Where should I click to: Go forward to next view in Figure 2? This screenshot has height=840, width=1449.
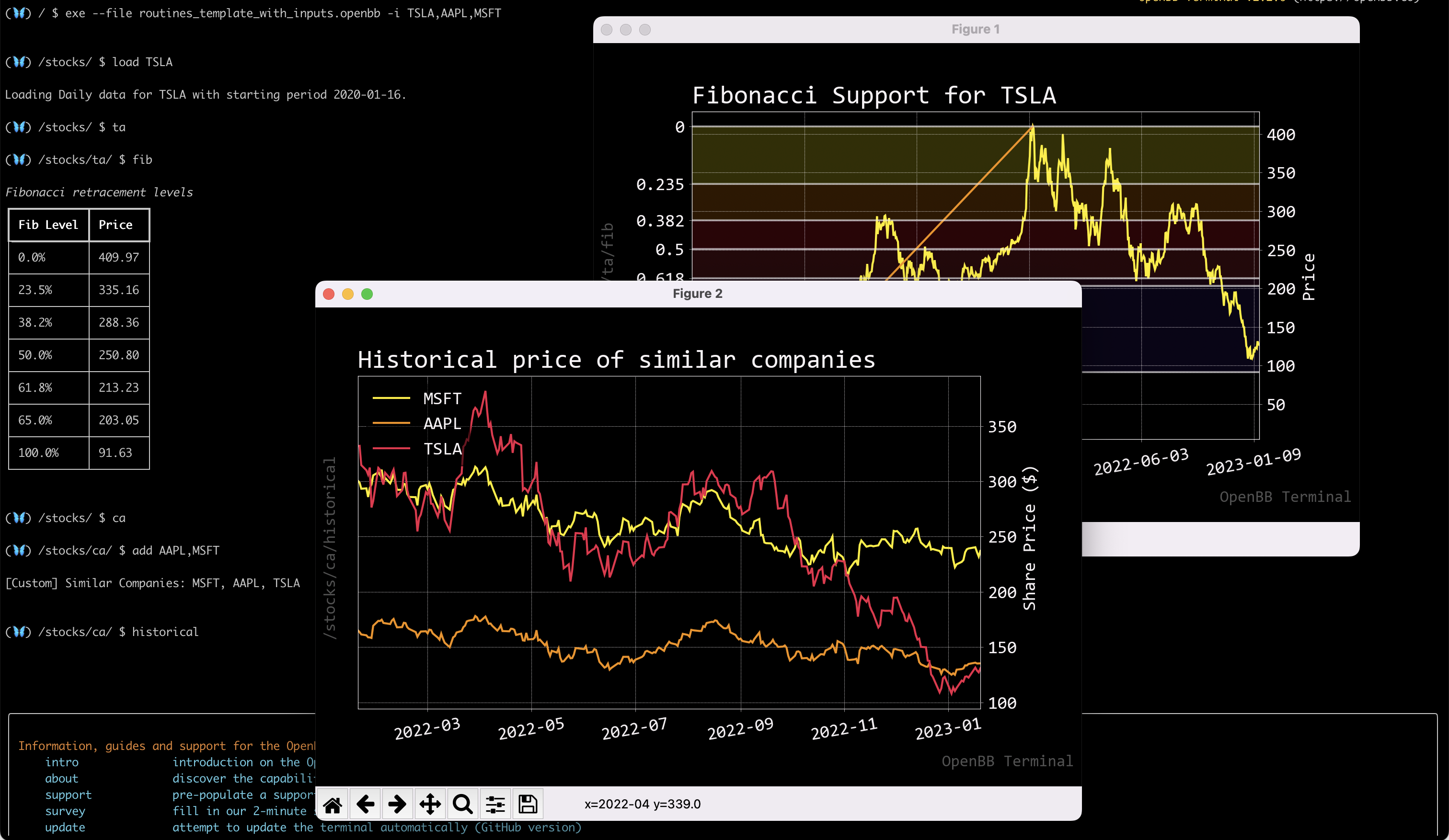397,805
